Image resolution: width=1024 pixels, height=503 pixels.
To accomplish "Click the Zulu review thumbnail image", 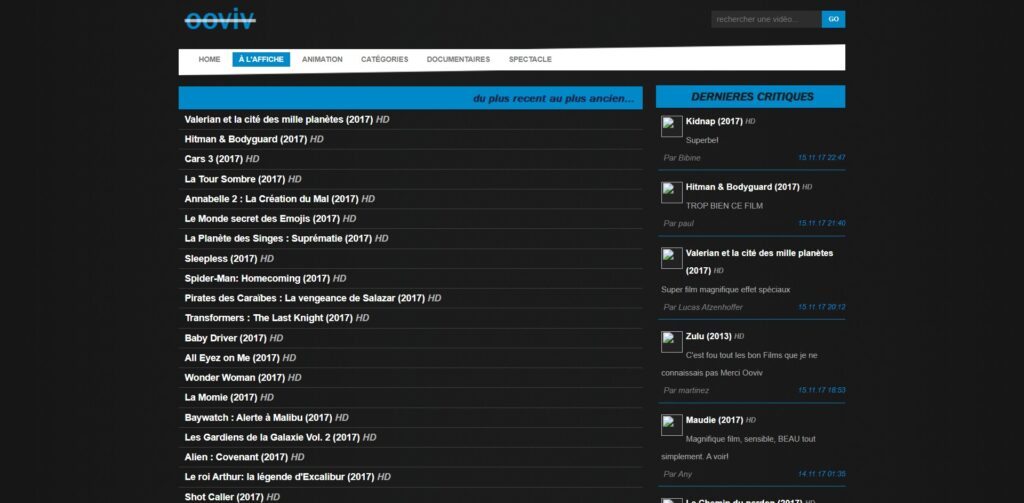I will pos(671,342).
